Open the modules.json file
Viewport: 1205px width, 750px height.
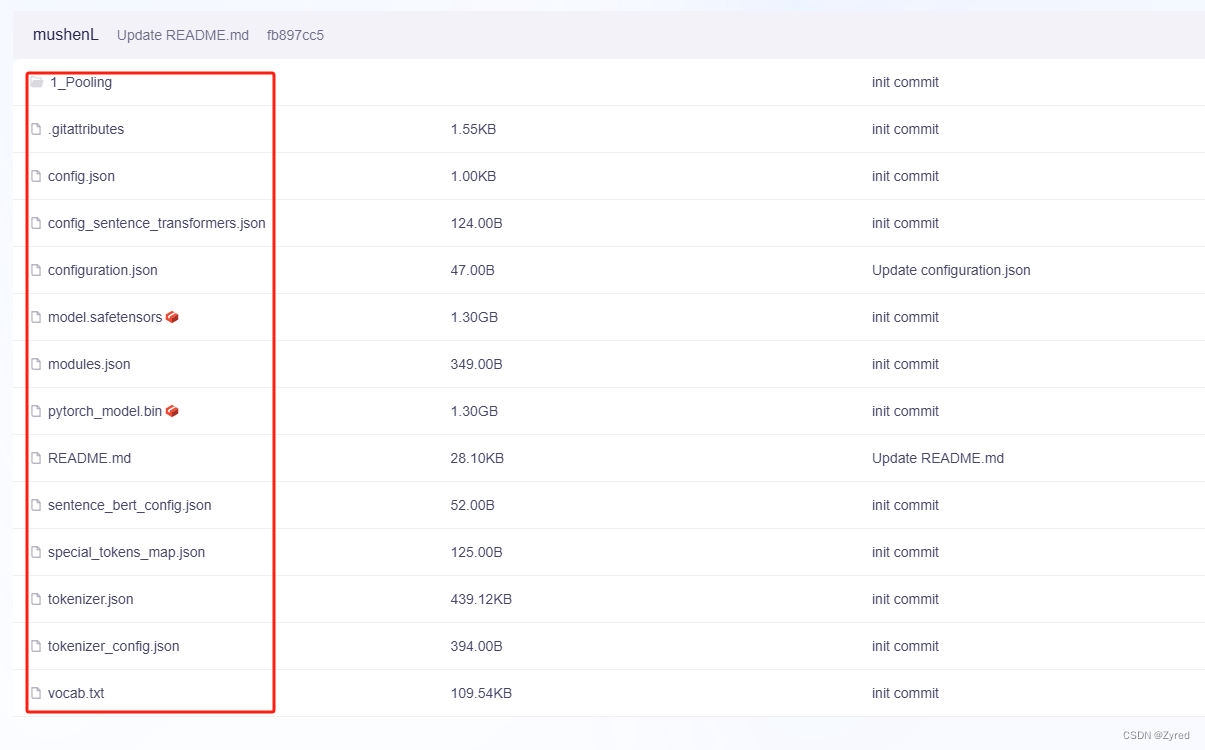click(x=89, y=364)
